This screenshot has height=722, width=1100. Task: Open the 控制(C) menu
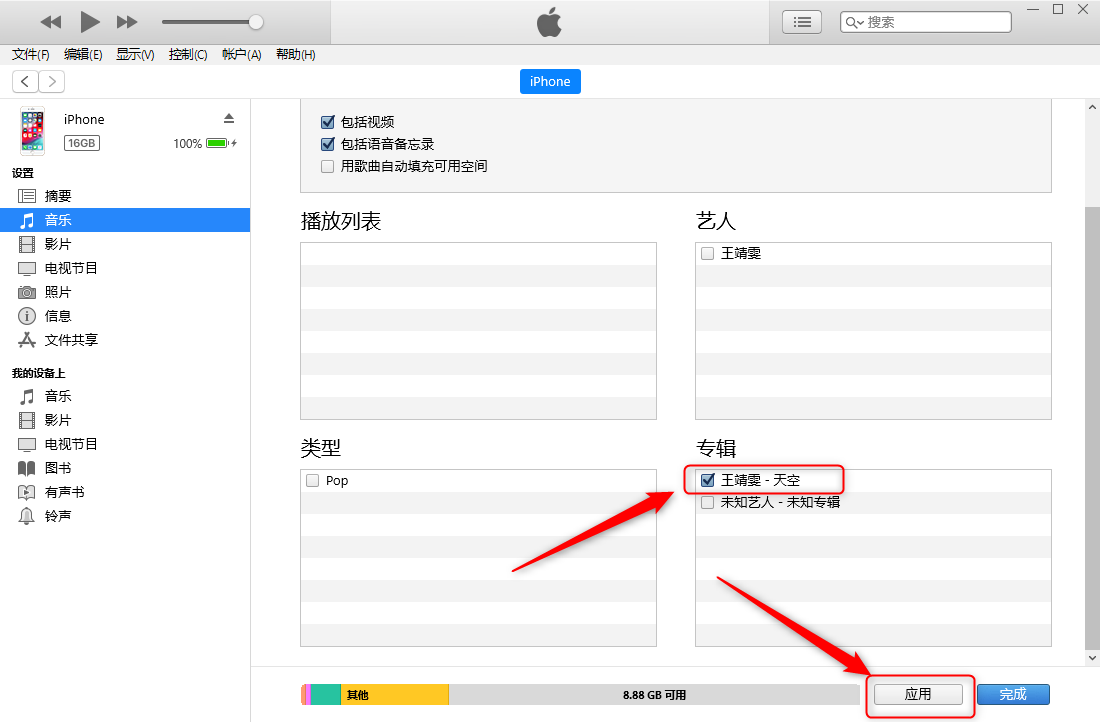[x=188, y=55]
